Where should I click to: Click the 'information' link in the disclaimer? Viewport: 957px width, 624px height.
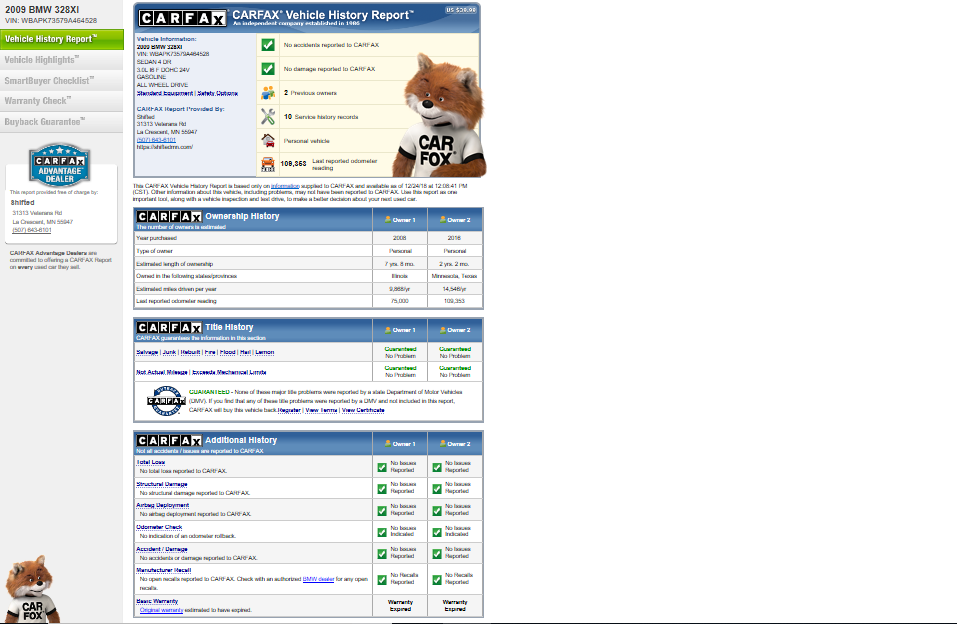285,186
